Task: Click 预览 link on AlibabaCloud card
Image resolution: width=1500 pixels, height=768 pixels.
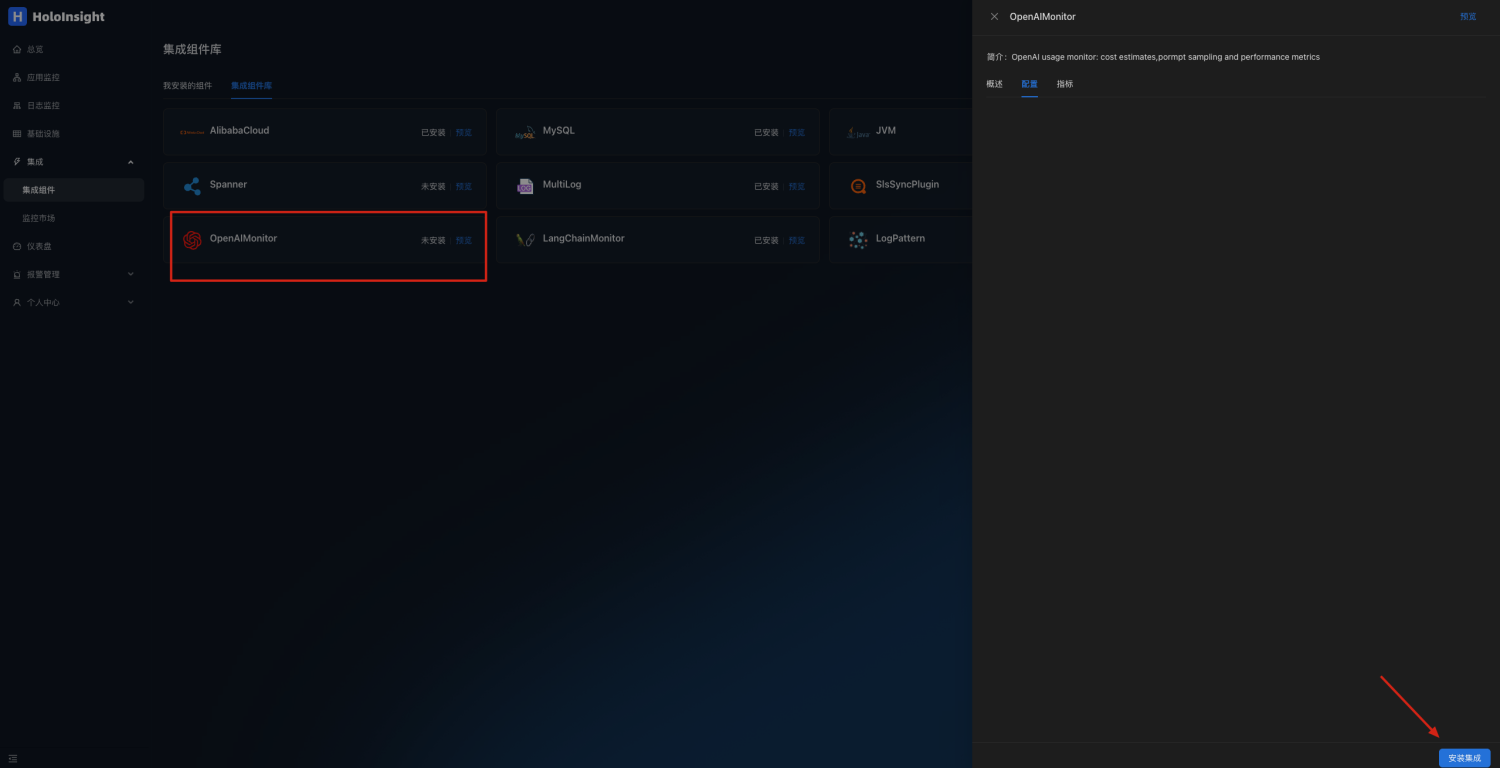Action: click(x=464, y=132)
